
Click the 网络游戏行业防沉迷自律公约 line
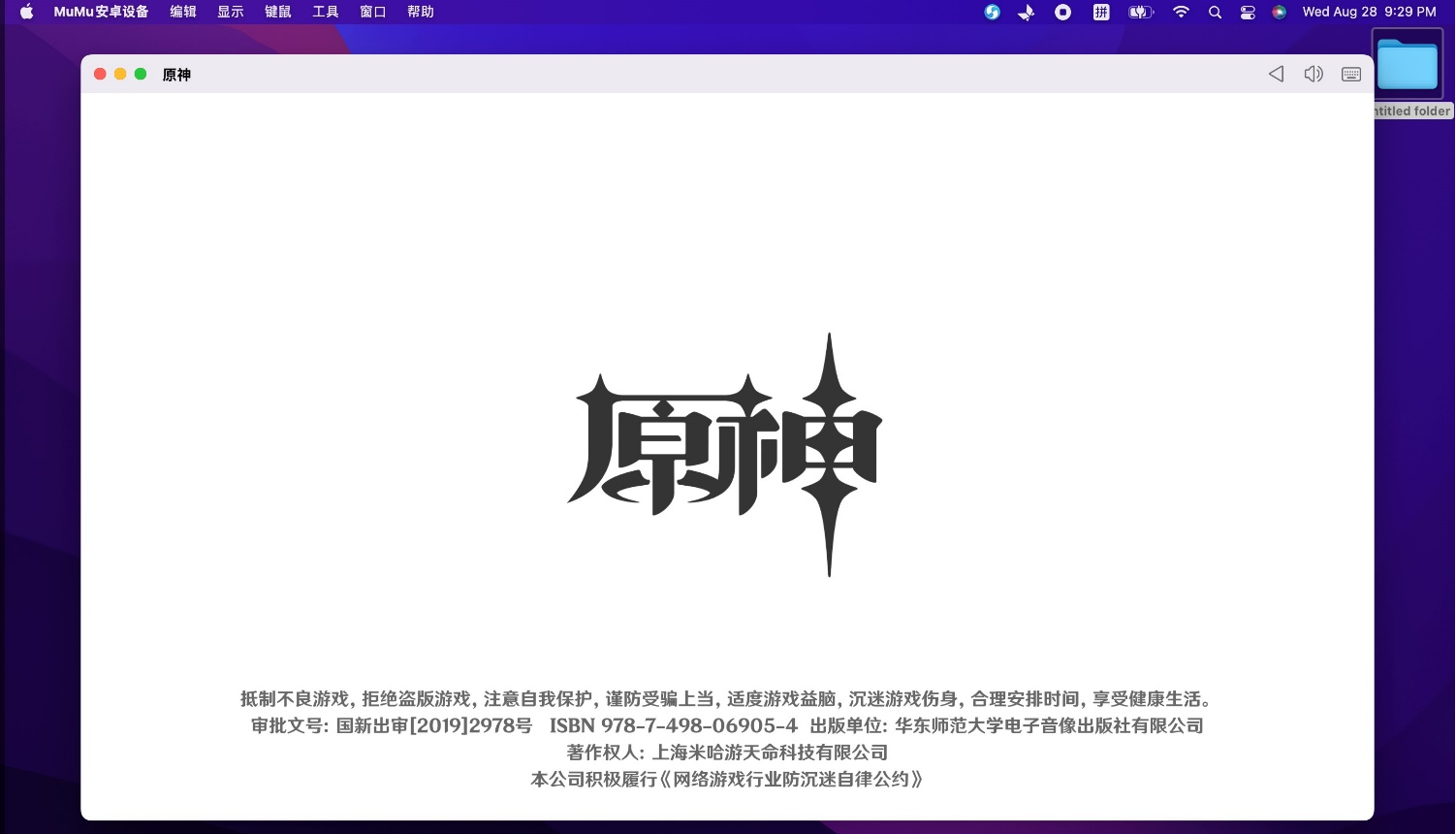coord(727,779)
